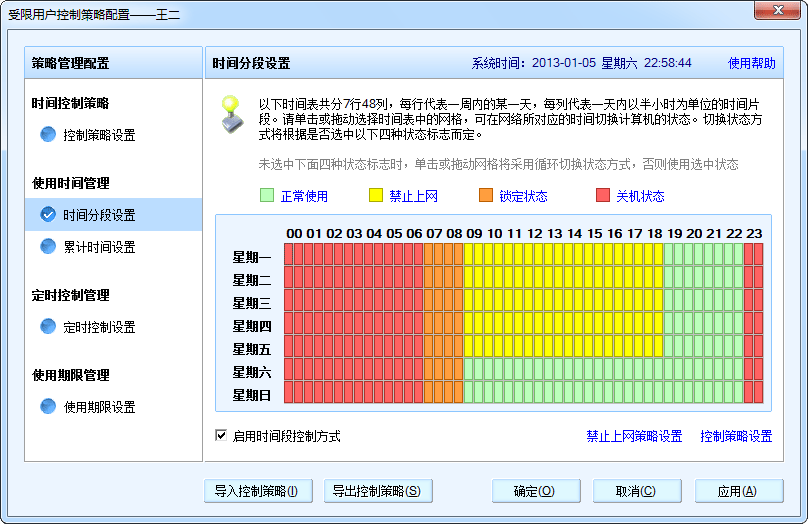Click the 星期六 row label
The width and height of the screenshot is (808, 524).
[251, 372]
